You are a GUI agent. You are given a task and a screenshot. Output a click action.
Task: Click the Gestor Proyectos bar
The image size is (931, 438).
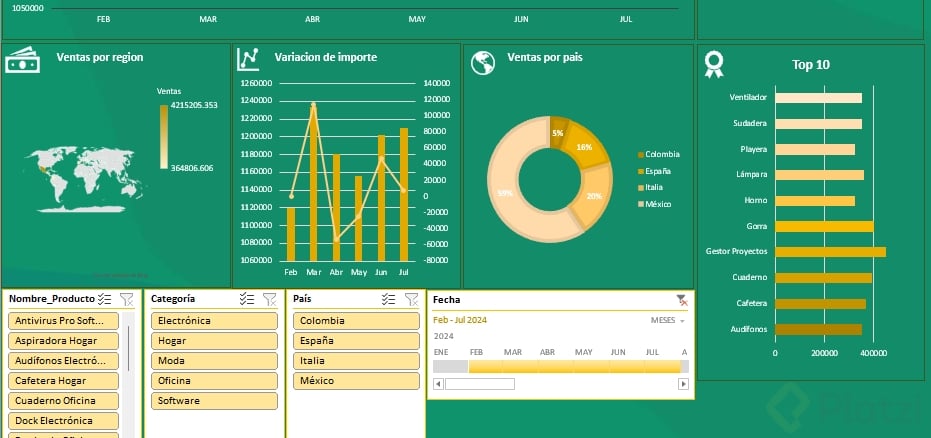(x=830, y=252)
